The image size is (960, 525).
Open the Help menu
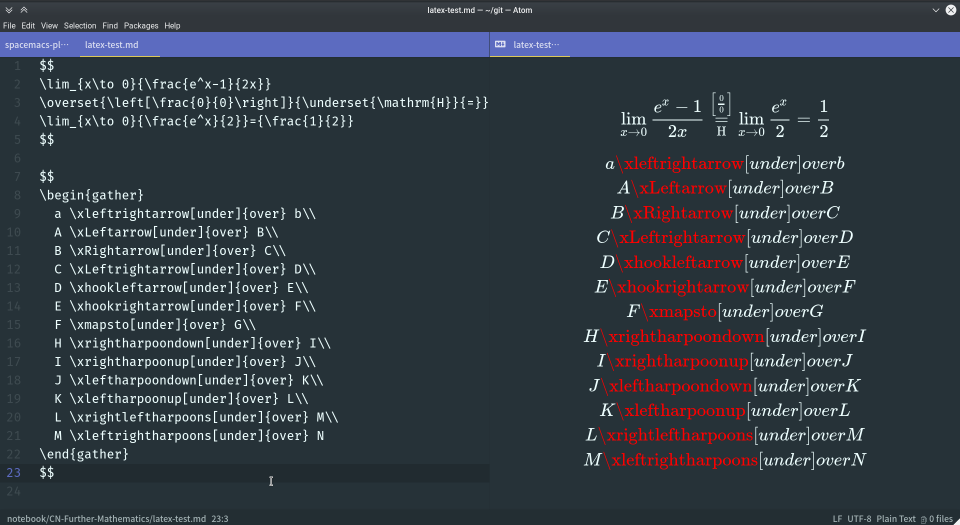click(x=173, y=25)
